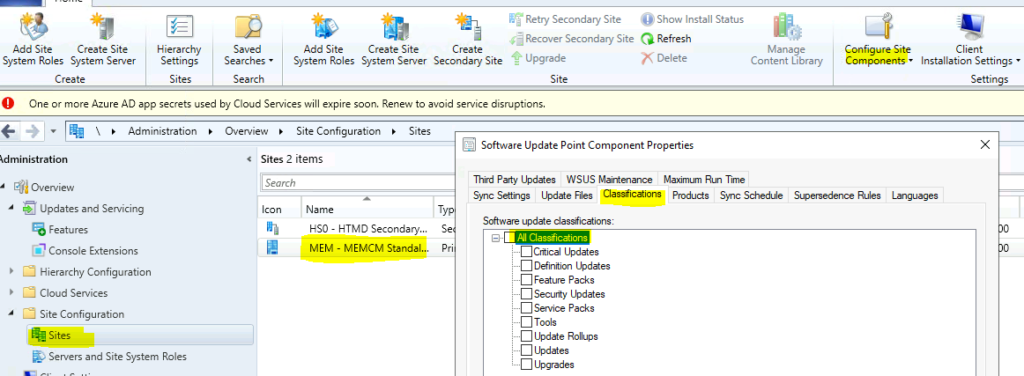This screenshot has height=376, width=1024.
Task: Click Create Site System Server in Site group
Action: (394, 39)
